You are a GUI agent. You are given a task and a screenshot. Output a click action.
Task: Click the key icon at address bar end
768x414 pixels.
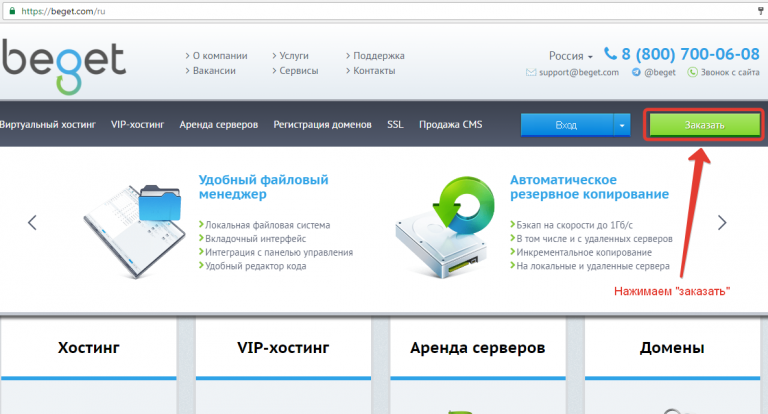761,11
